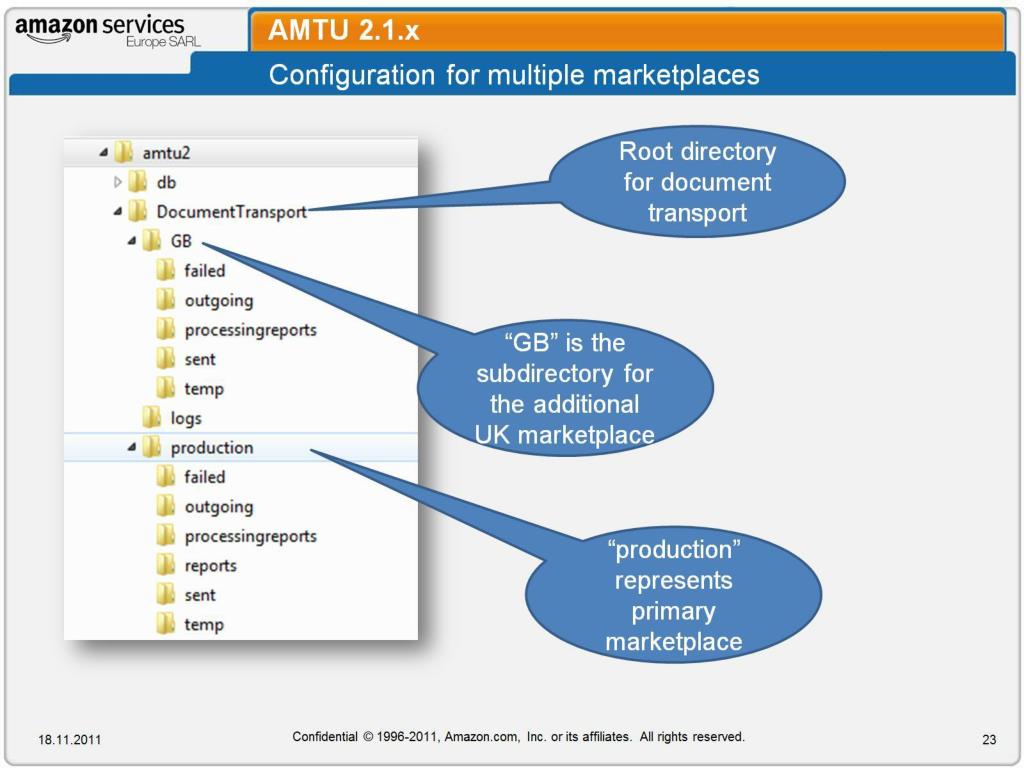Viewport: 1024px width, 768px height.
Task: Click the Confidential copyright footer text
Action: [519, 737]
